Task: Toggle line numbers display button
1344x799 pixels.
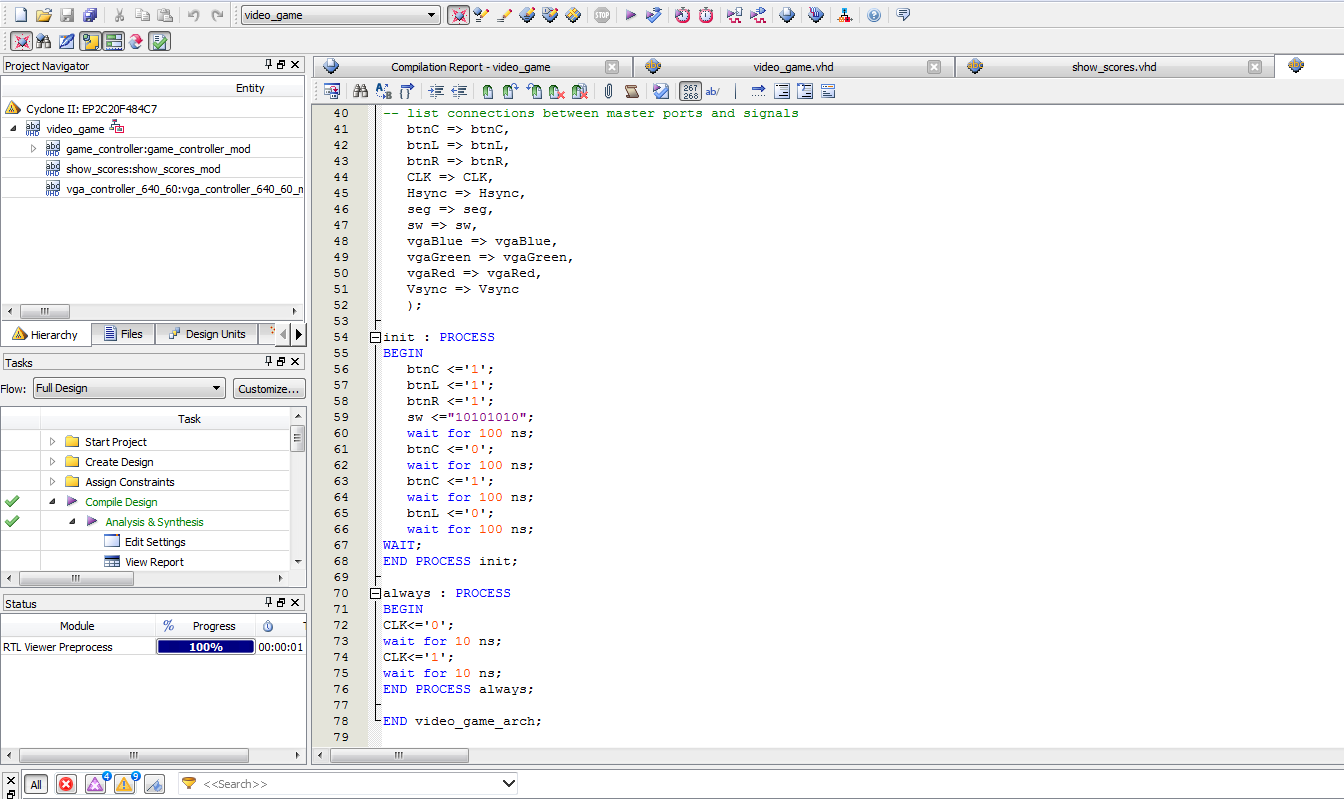Action: click(x=690, y=92)
